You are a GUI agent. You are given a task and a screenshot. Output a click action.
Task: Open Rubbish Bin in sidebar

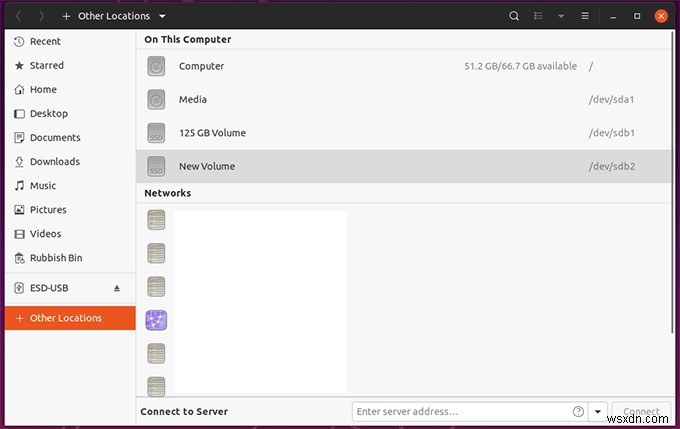pos(70,258)
